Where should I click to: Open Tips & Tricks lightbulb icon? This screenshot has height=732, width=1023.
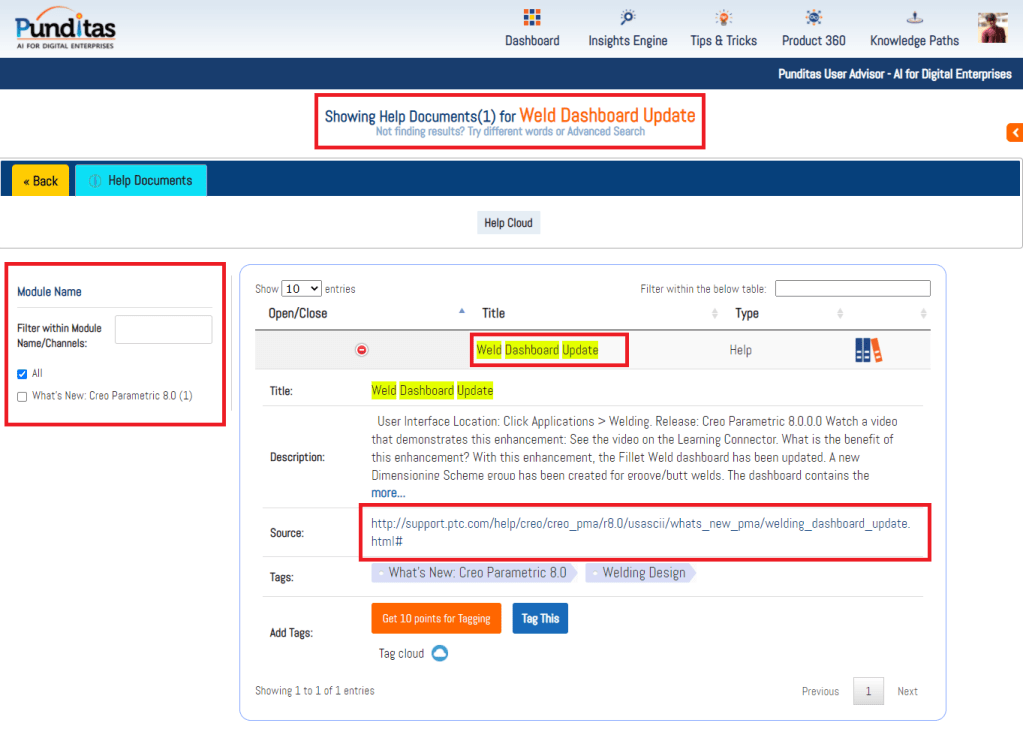coord(723,18)
